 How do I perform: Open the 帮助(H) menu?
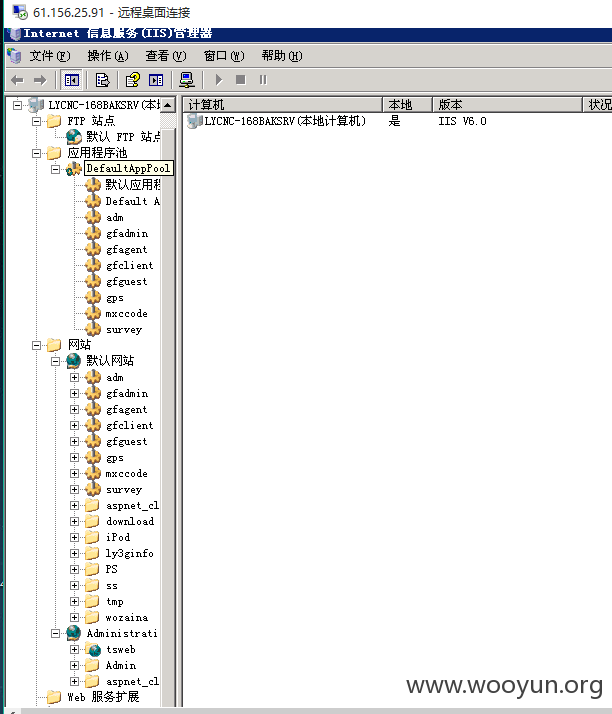[x=282, y=56]
